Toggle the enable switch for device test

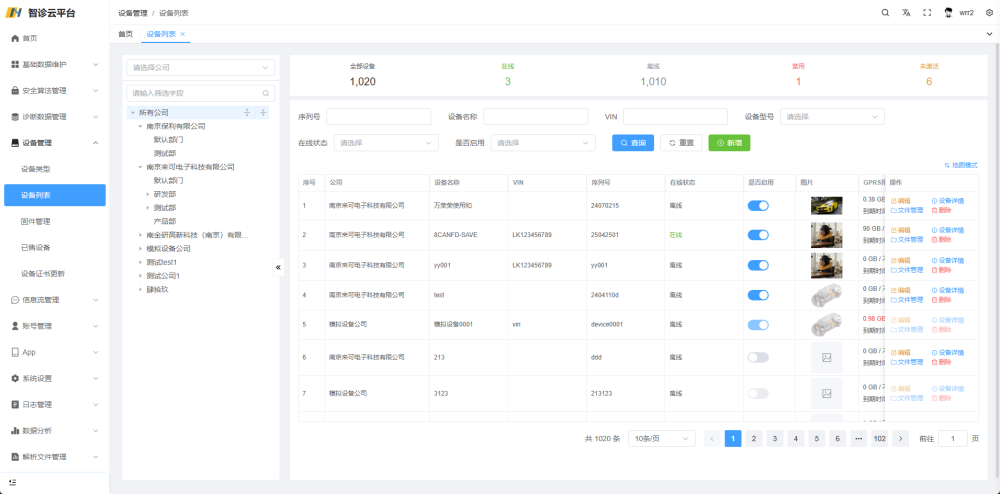click(758, 295)
